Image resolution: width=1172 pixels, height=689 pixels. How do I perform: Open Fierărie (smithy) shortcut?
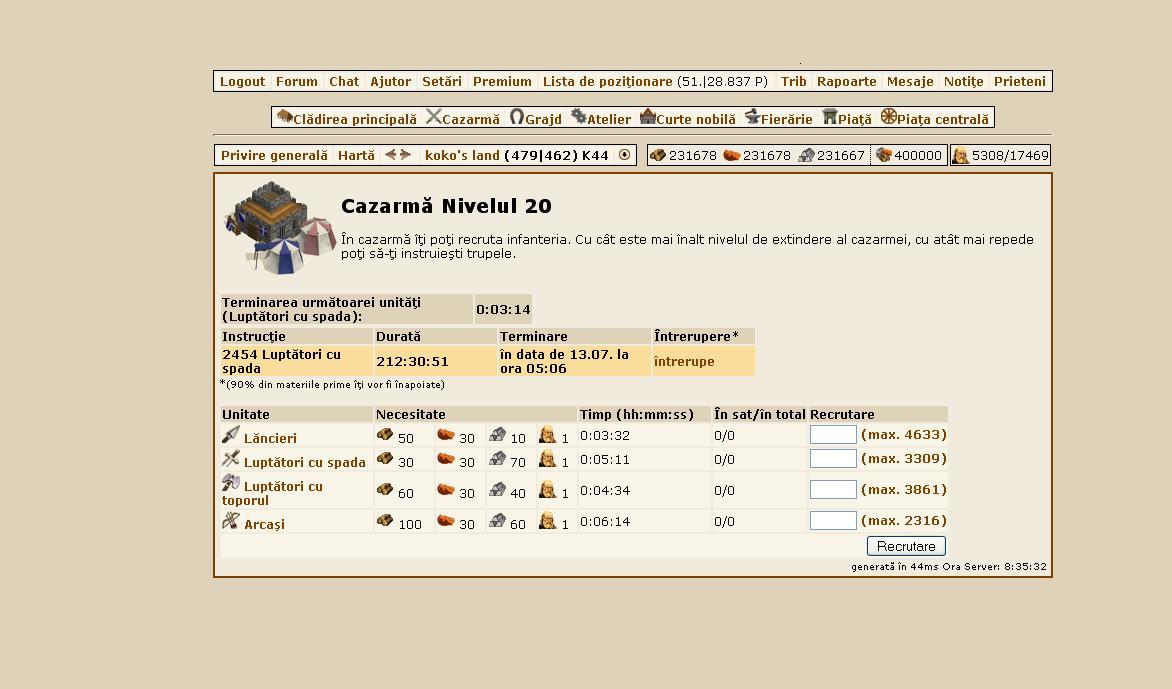[x=778, y=119]
